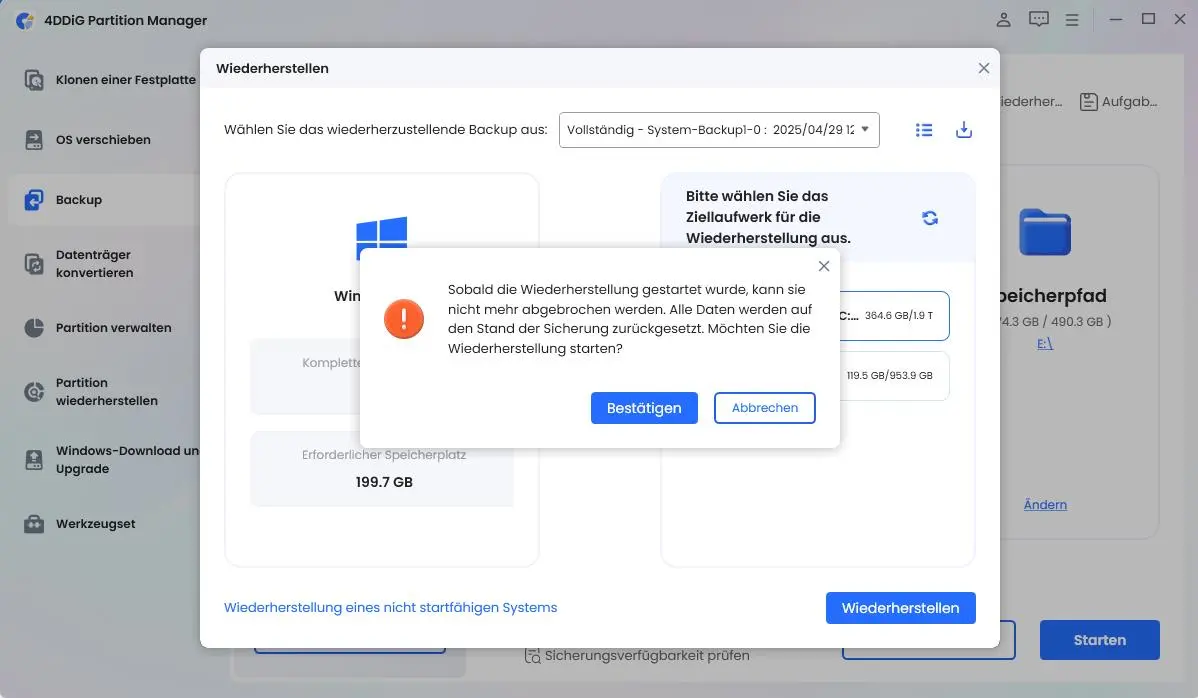
Task: Click the 4DDiG app logo
Action: pos(25,21)
